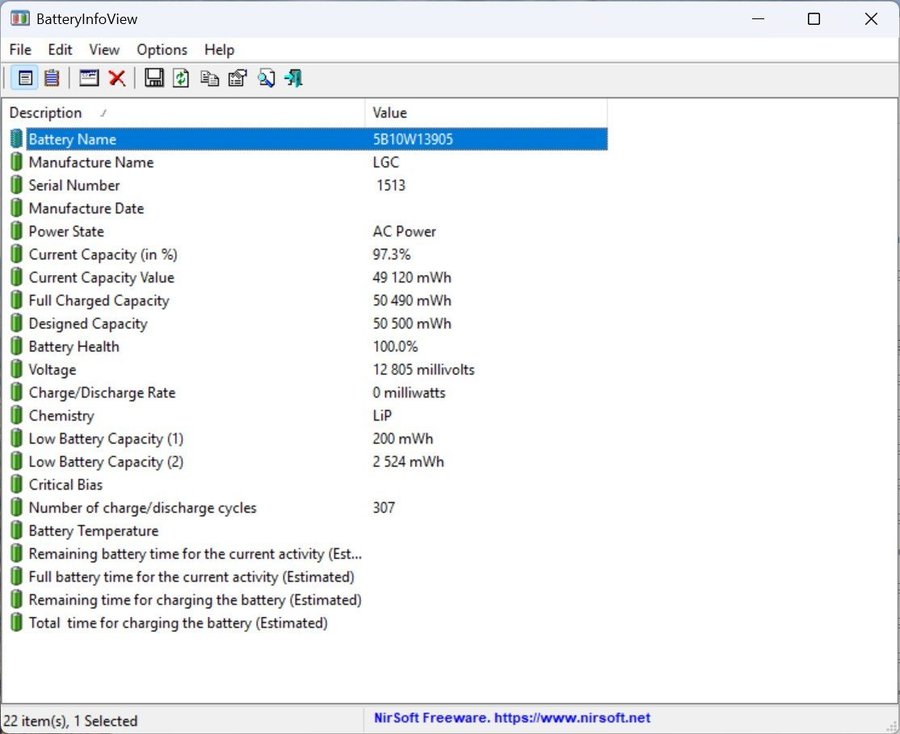900x734 pixels.
Task: Save selected items with the floppy disk icon
Action: (x=153, y=78)
